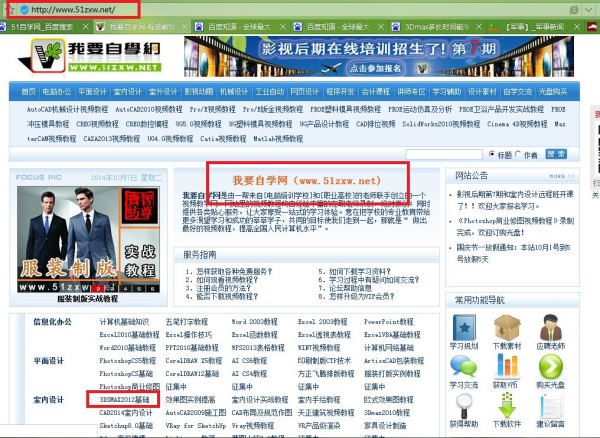Screen dimensions: 600x438
Task: Click the 购买光盘 green arrow icon
Action: click(x=551, y=366)
